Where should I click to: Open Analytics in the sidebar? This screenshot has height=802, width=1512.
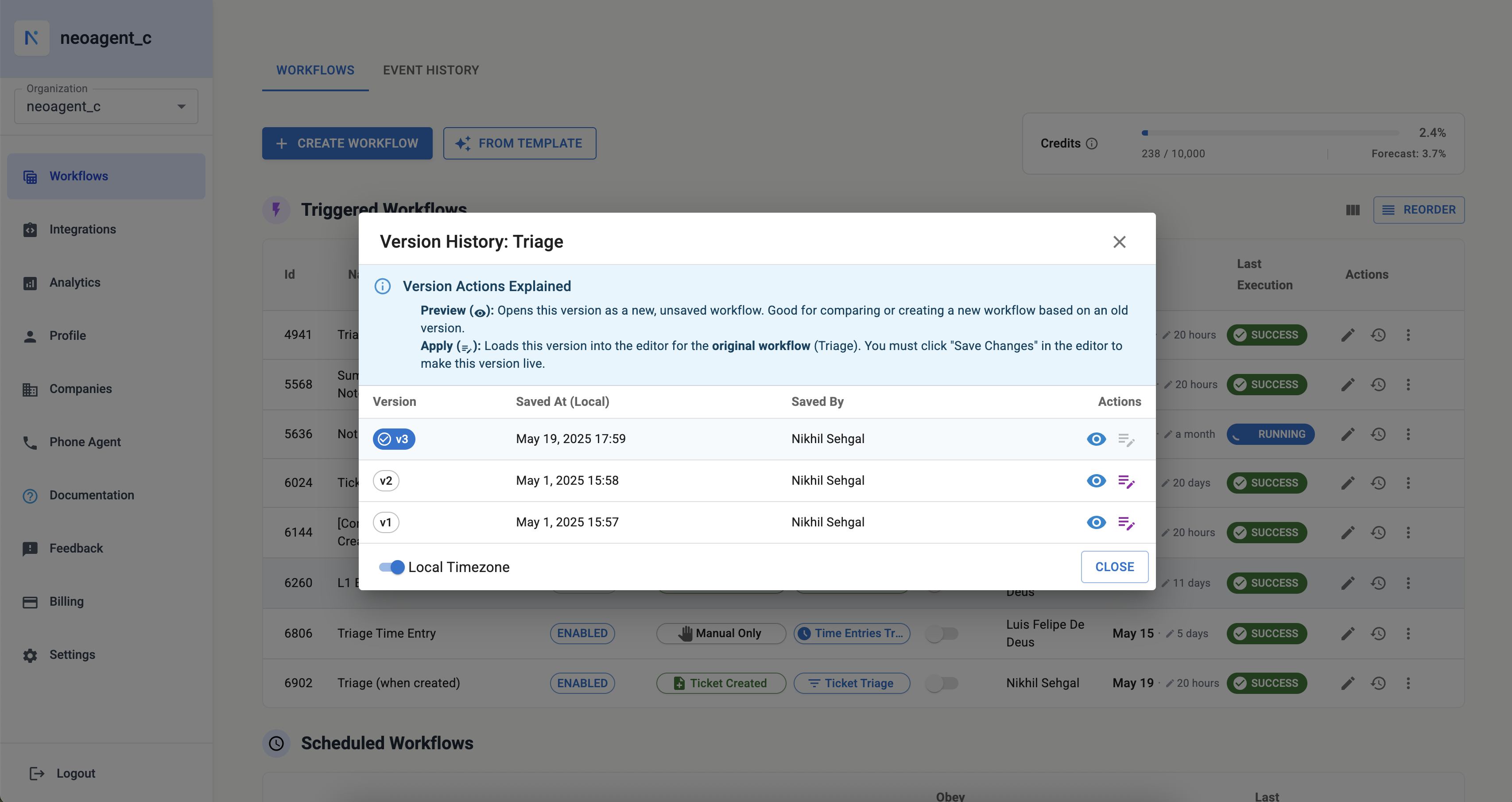click(x=74, y=282)
